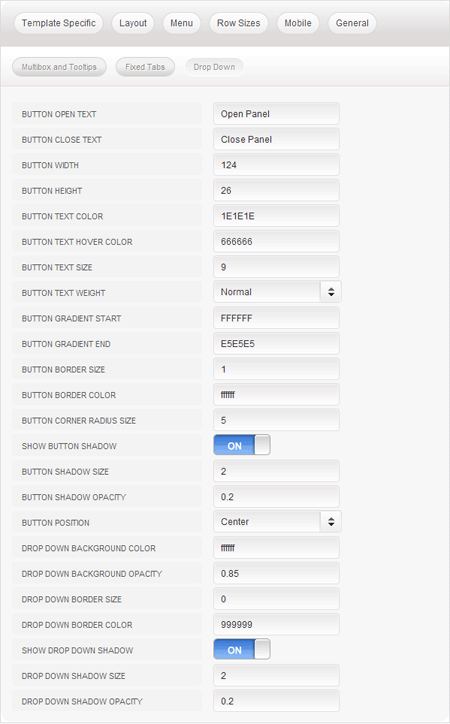The image size is (450, 724).
Task: Click the Drop Down Background Opacity field
Action: point(276,573)
